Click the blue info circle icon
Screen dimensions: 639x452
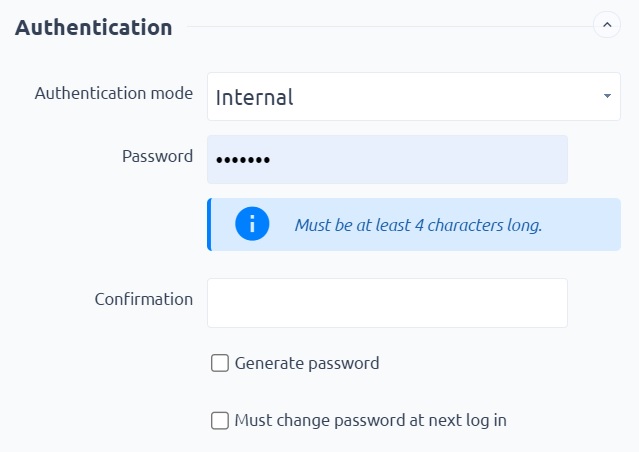252,224
